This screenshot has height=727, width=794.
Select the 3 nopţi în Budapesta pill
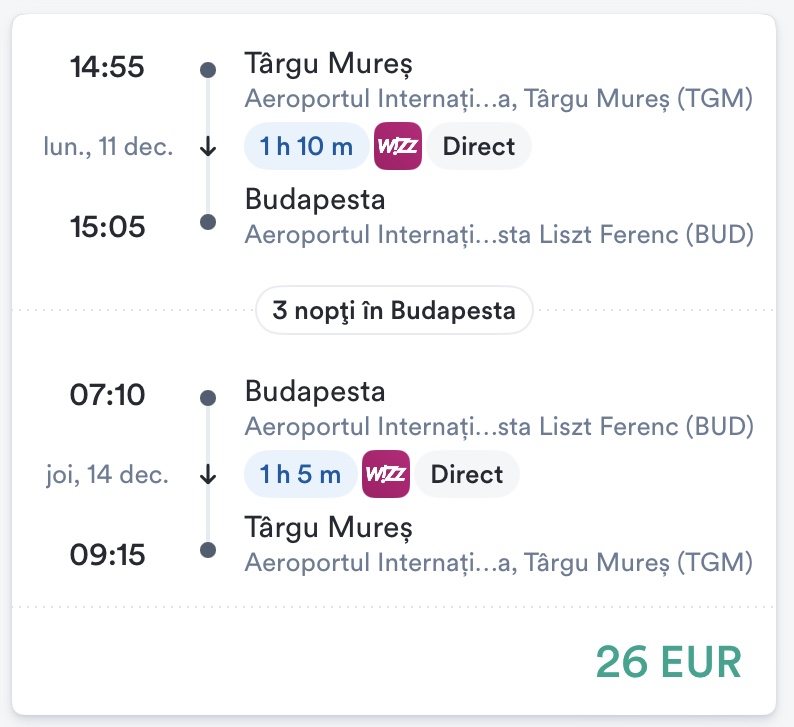click(x=394, y=311)
